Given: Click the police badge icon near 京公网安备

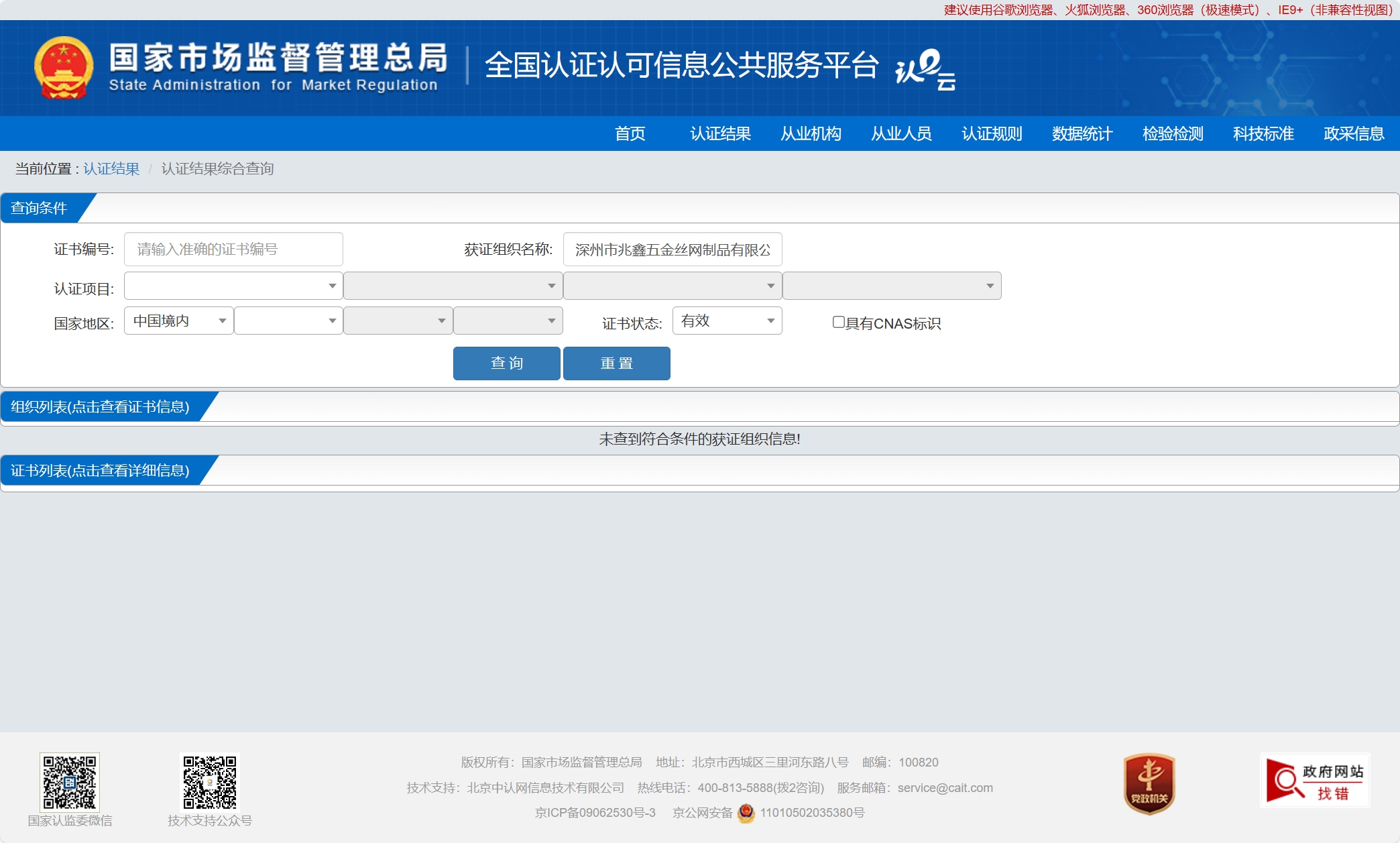Looking at the screenshot, I should 746,813.
